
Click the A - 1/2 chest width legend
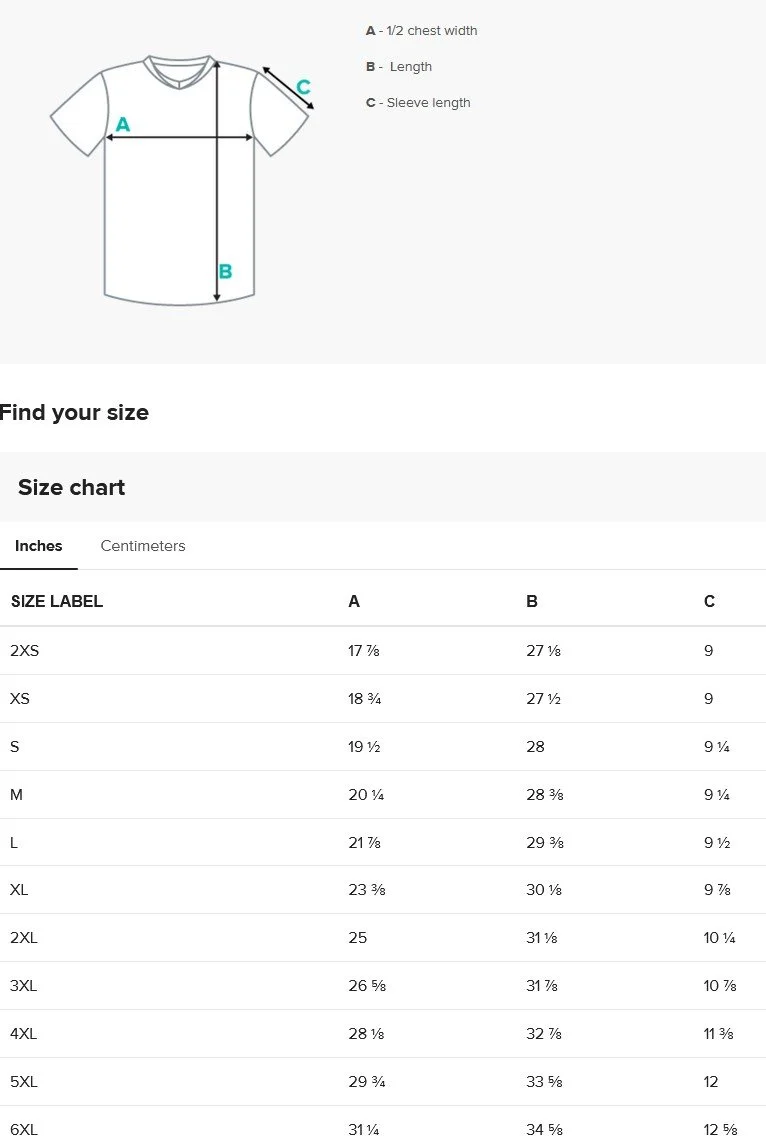tap(421, 31)
